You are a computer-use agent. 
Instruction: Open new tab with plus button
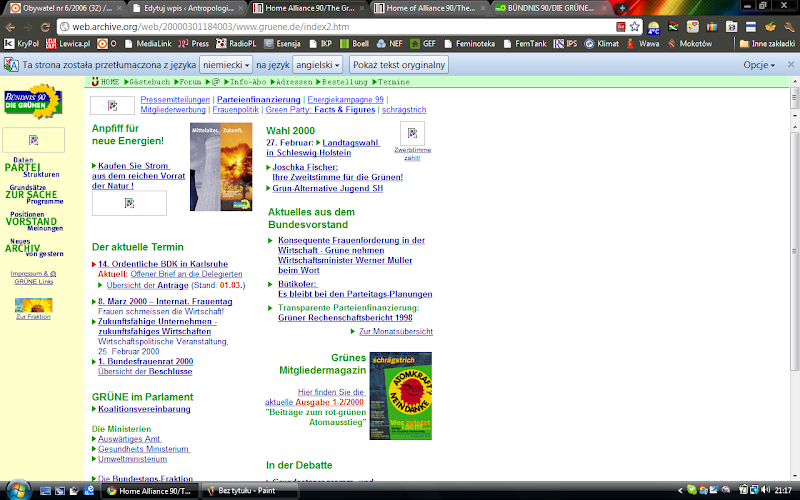pyautogui.click(x=622, y=8)
